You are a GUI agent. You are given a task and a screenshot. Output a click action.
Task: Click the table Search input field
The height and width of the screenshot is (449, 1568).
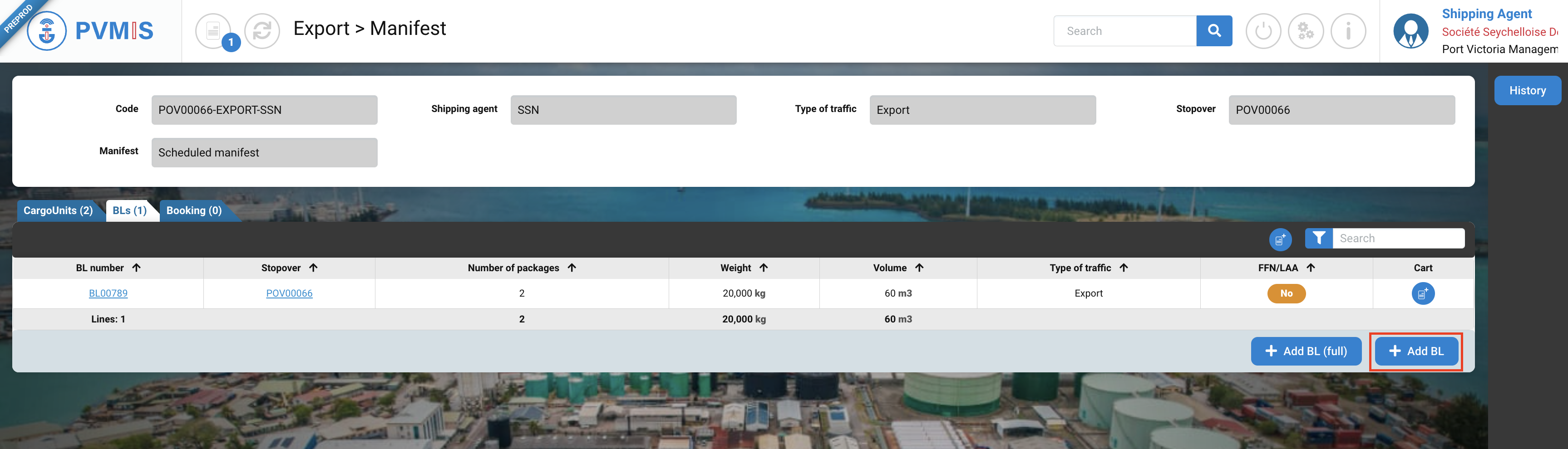tap(1398, 239)
